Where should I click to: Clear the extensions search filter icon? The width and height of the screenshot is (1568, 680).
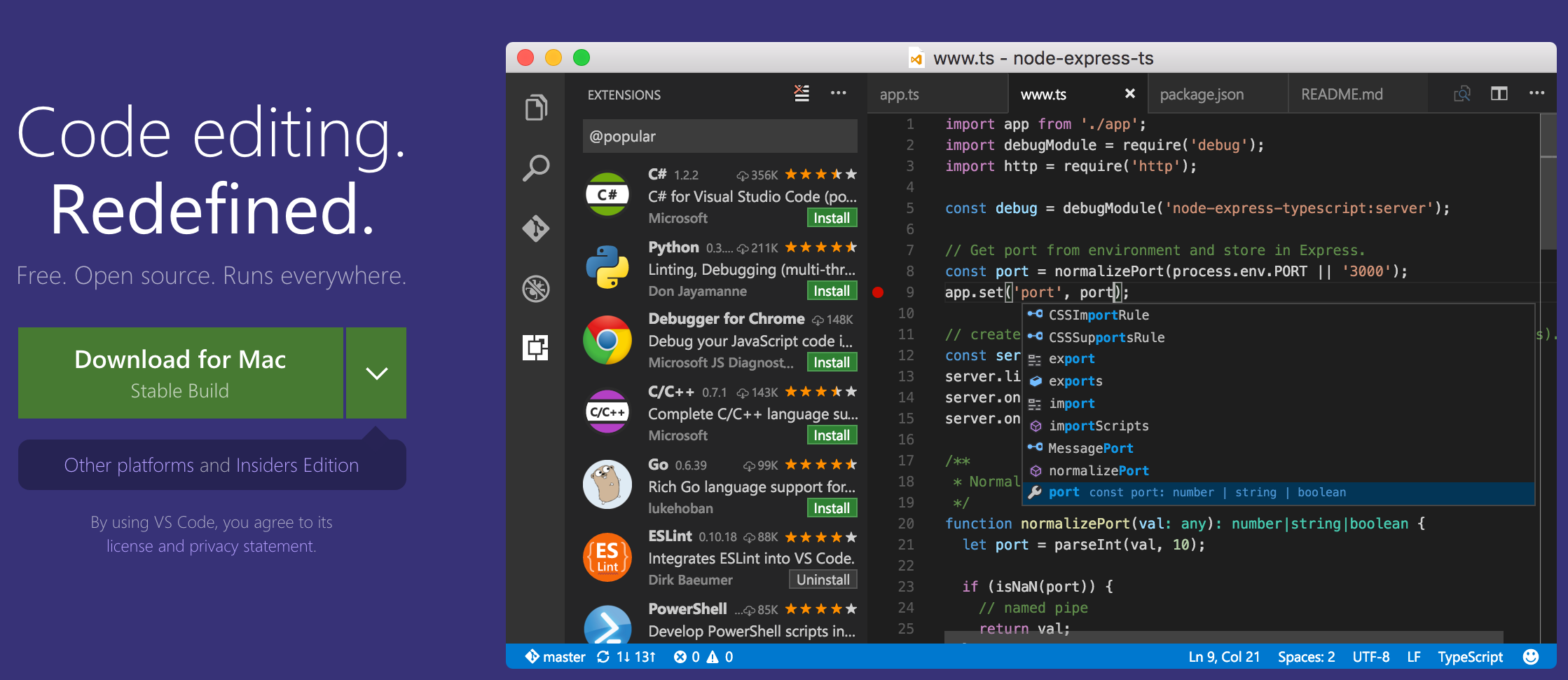[801, 93]
